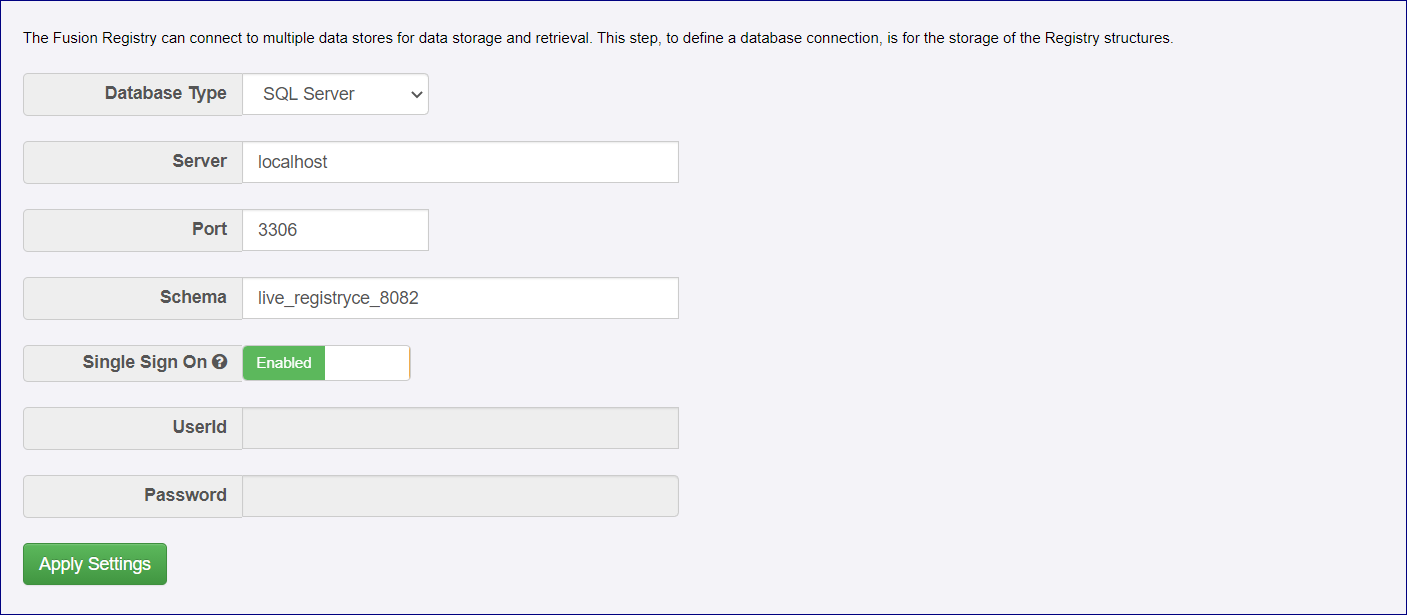Click the Port label
1407x615 pixels.
coord(209,229)
